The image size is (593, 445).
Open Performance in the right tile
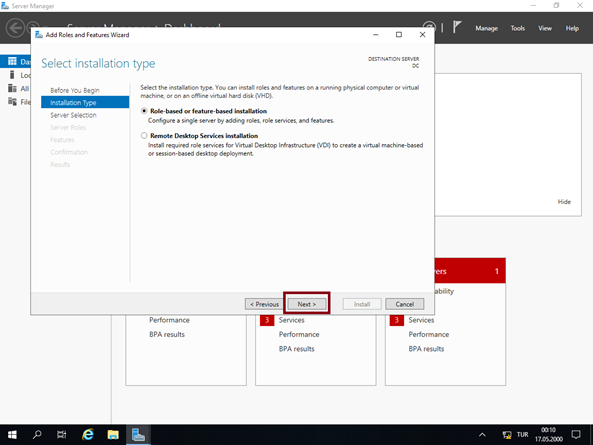click(429, 334)
